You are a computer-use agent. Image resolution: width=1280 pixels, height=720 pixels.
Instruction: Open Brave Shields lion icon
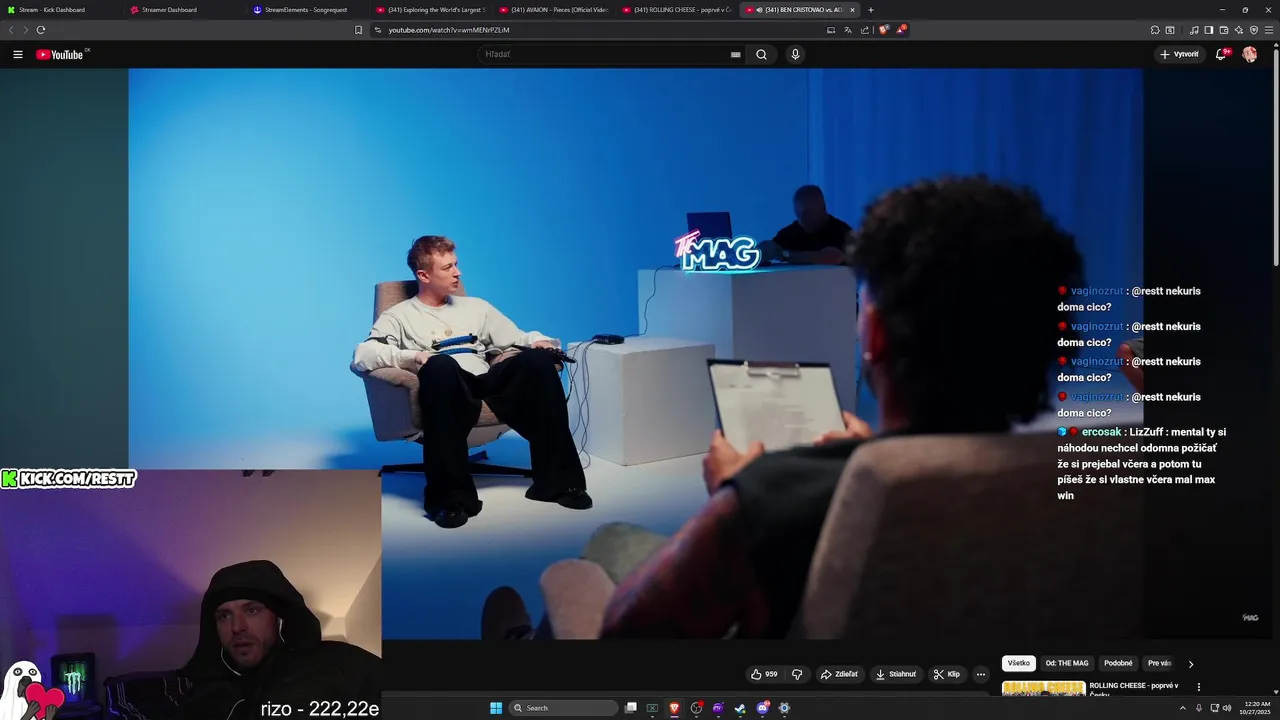click(884, 30)
